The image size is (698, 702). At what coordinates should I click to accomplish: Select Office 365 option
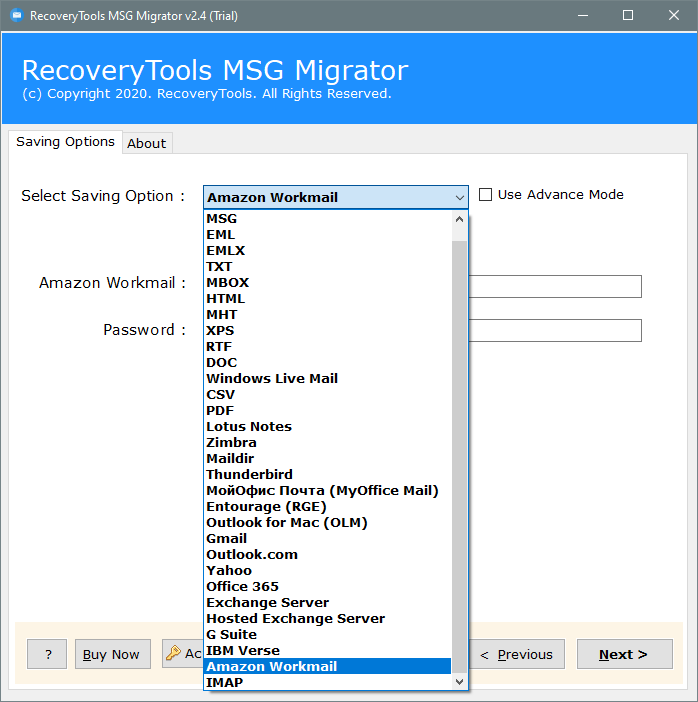tap(328, 586)
